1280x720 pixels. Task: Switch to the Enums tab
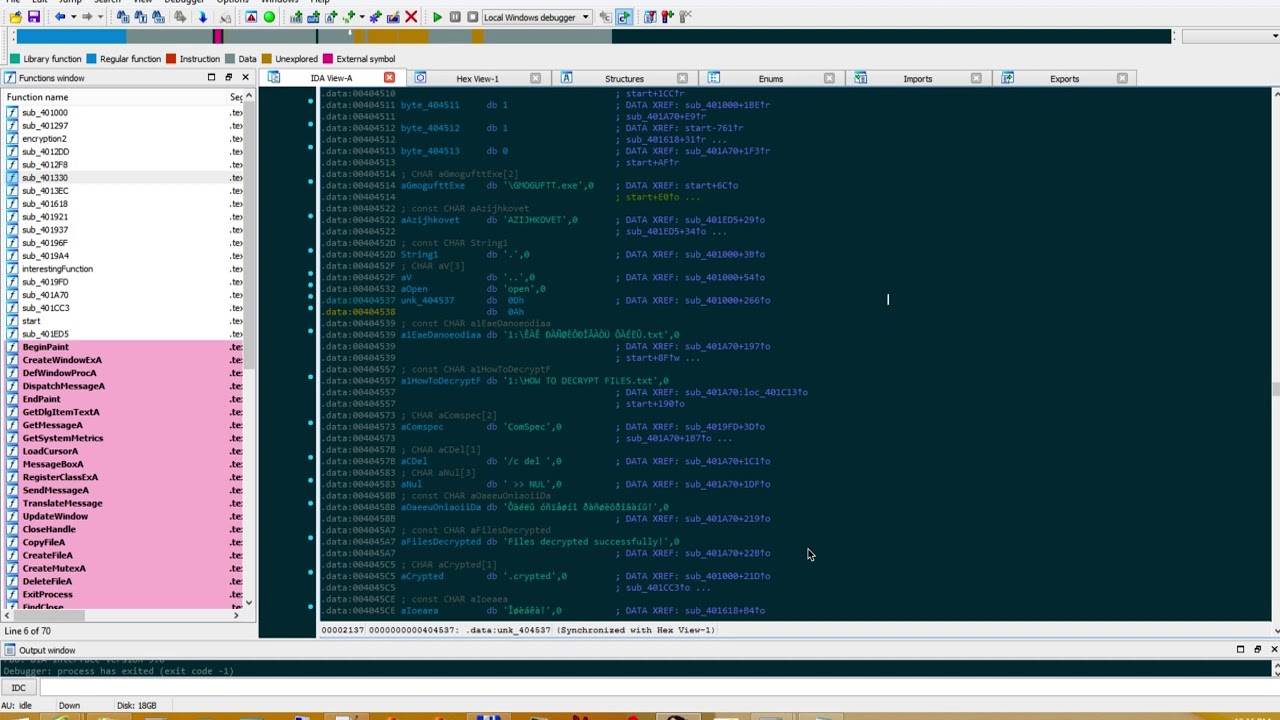pos(771,79)
